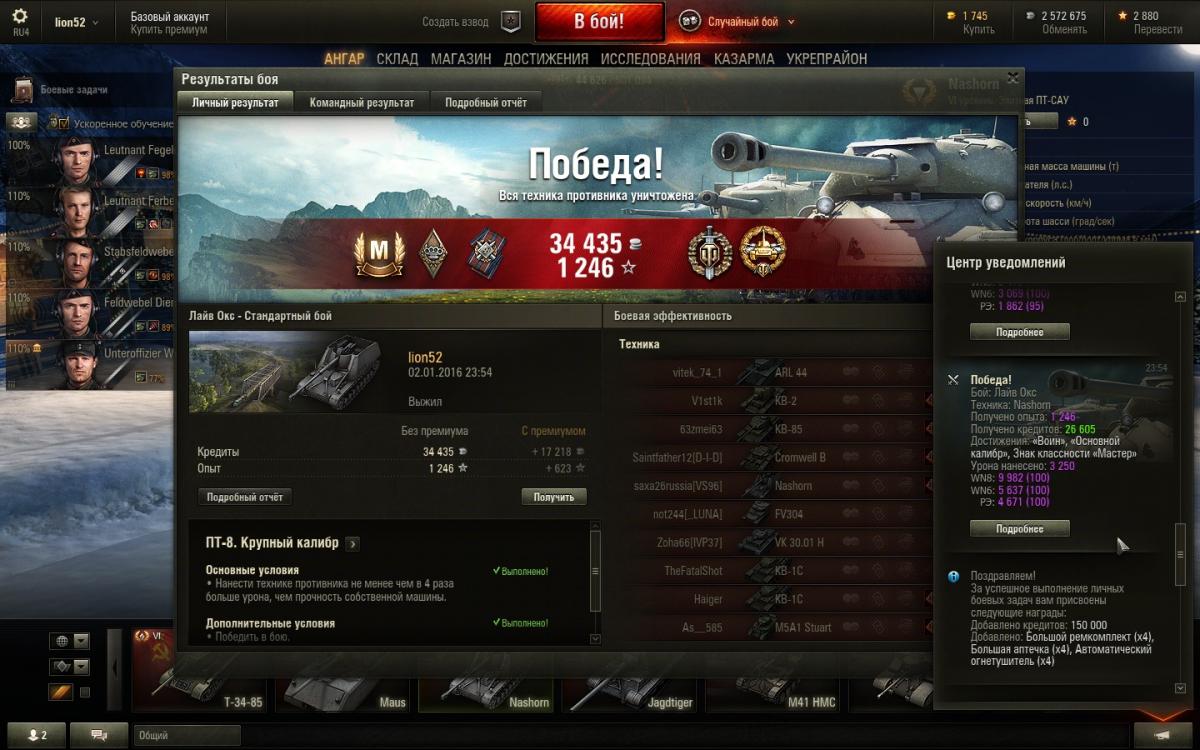Open the chat channels icon button
The image size is (1200, 750).
click(99, 735)
